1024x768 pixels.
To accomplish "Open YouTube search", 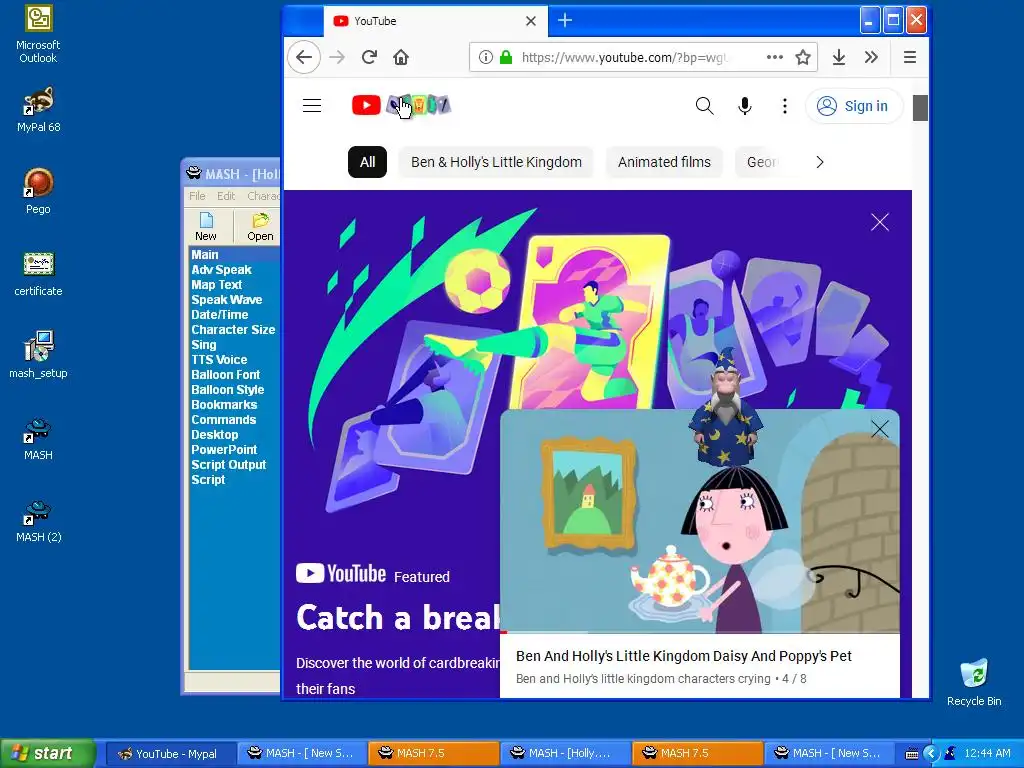I will pyautogui.click(x=705, y=106).
